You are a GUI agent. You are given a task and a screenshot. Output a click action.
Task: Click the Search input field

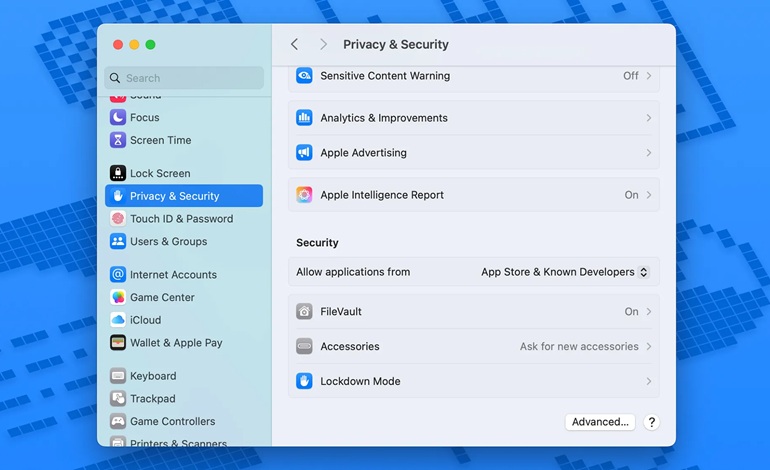(184, 78)
